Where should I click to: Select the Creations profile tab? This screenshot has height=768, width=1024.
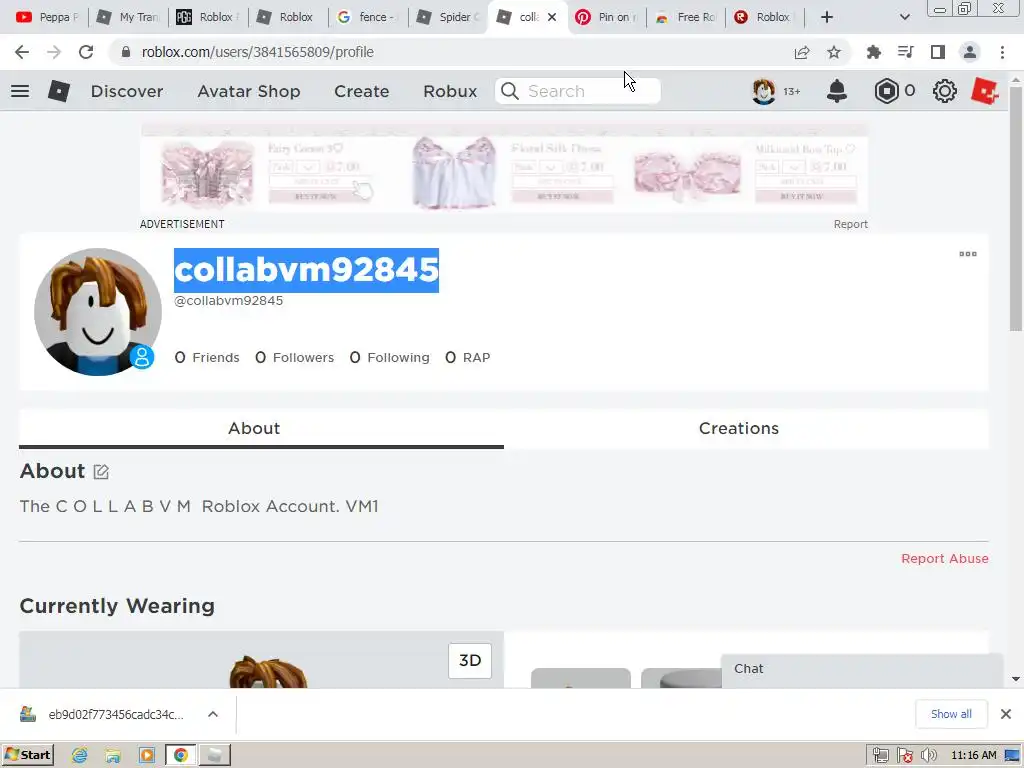coord(746,428)
